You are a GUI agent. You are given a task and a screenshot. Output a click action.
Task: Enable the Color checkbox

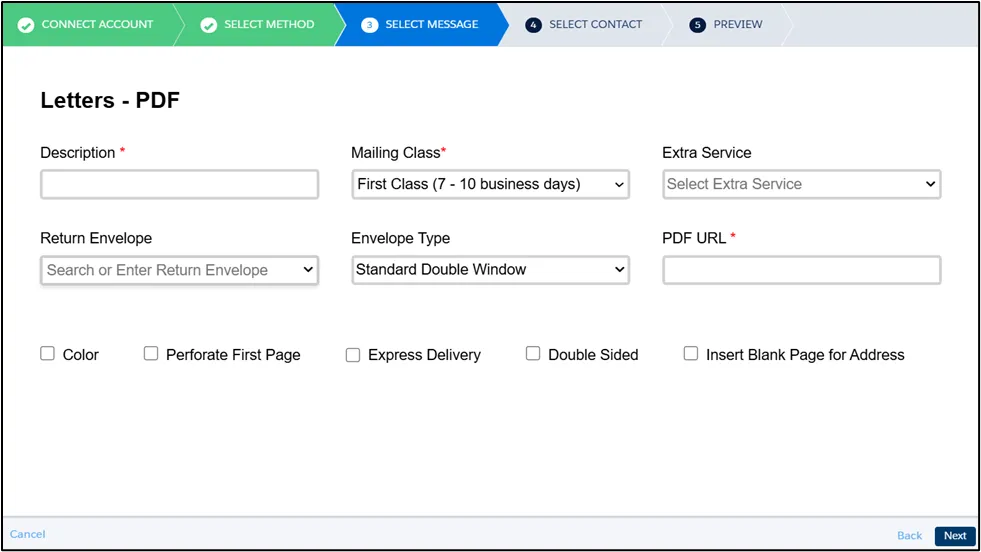click(47, 354)
